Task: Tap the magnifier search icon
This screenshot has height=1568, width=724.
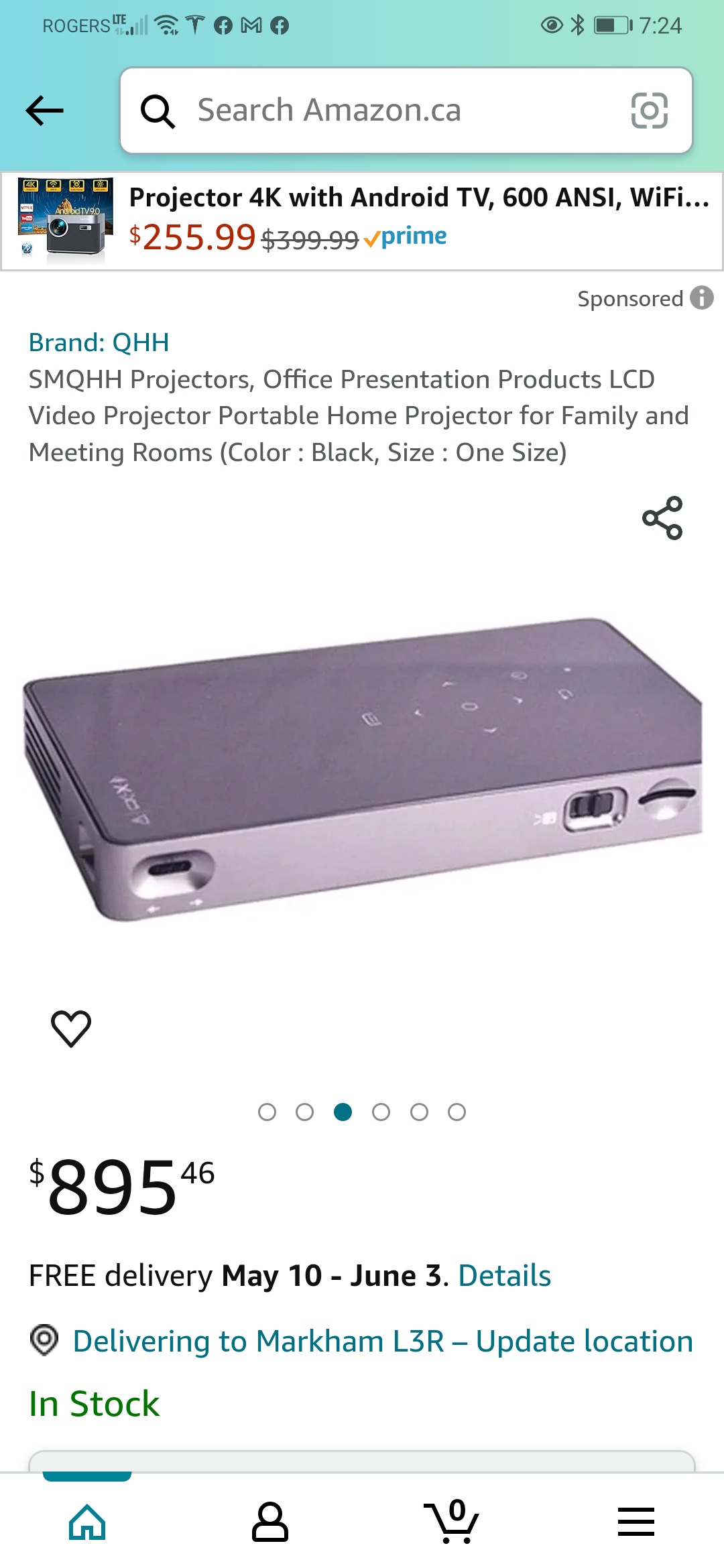Action: 158,111
